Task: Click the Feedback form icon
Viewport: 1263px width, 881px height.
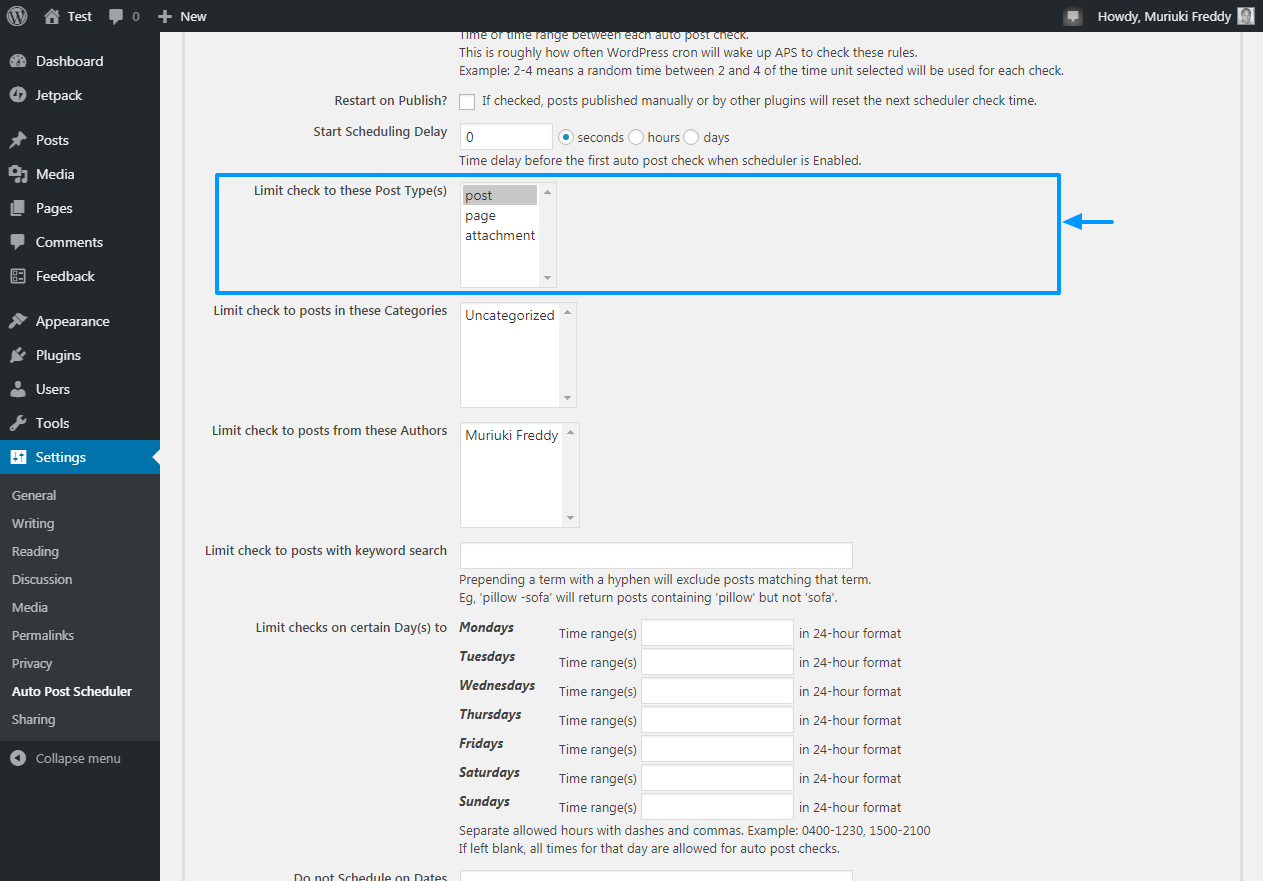Action: tap(18, 276)
